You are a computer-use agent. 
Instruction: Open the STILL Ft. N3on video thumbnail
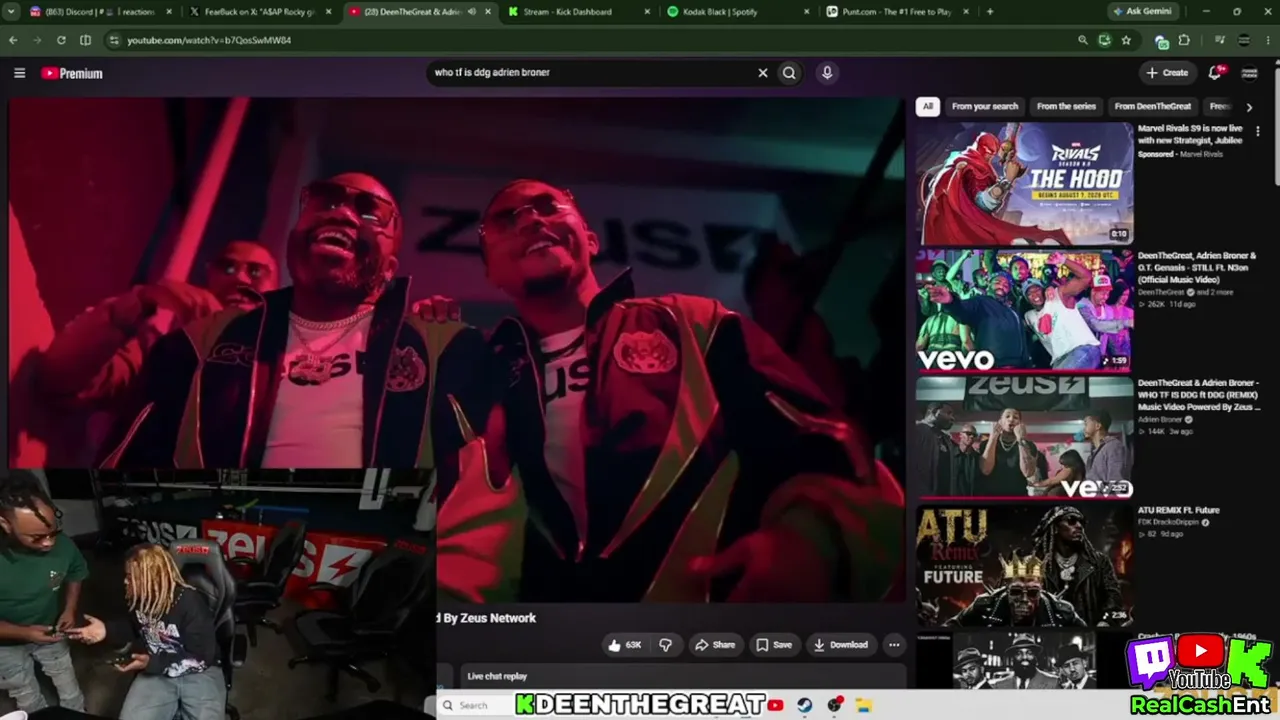[1025, 311]
